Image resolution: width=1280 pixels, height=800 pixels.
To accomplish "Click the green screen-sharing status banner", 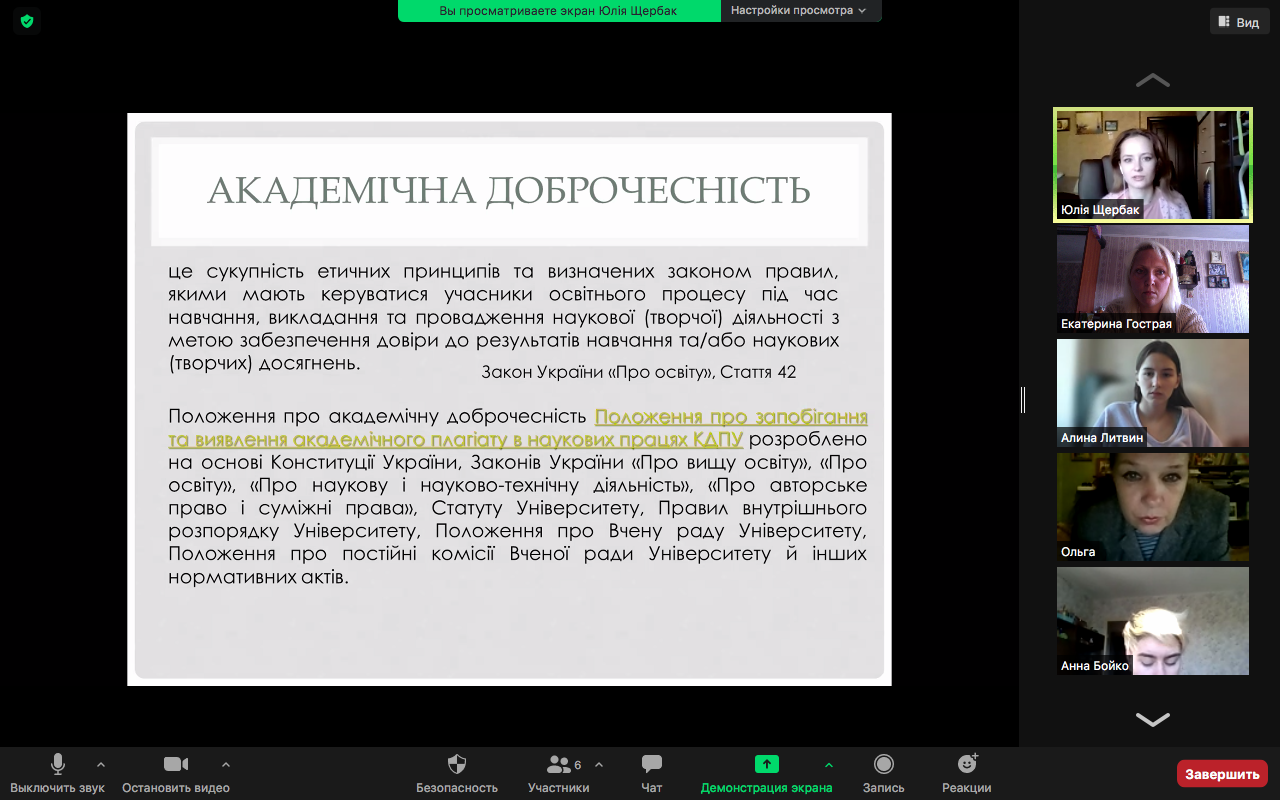I will tap(559, 11).
